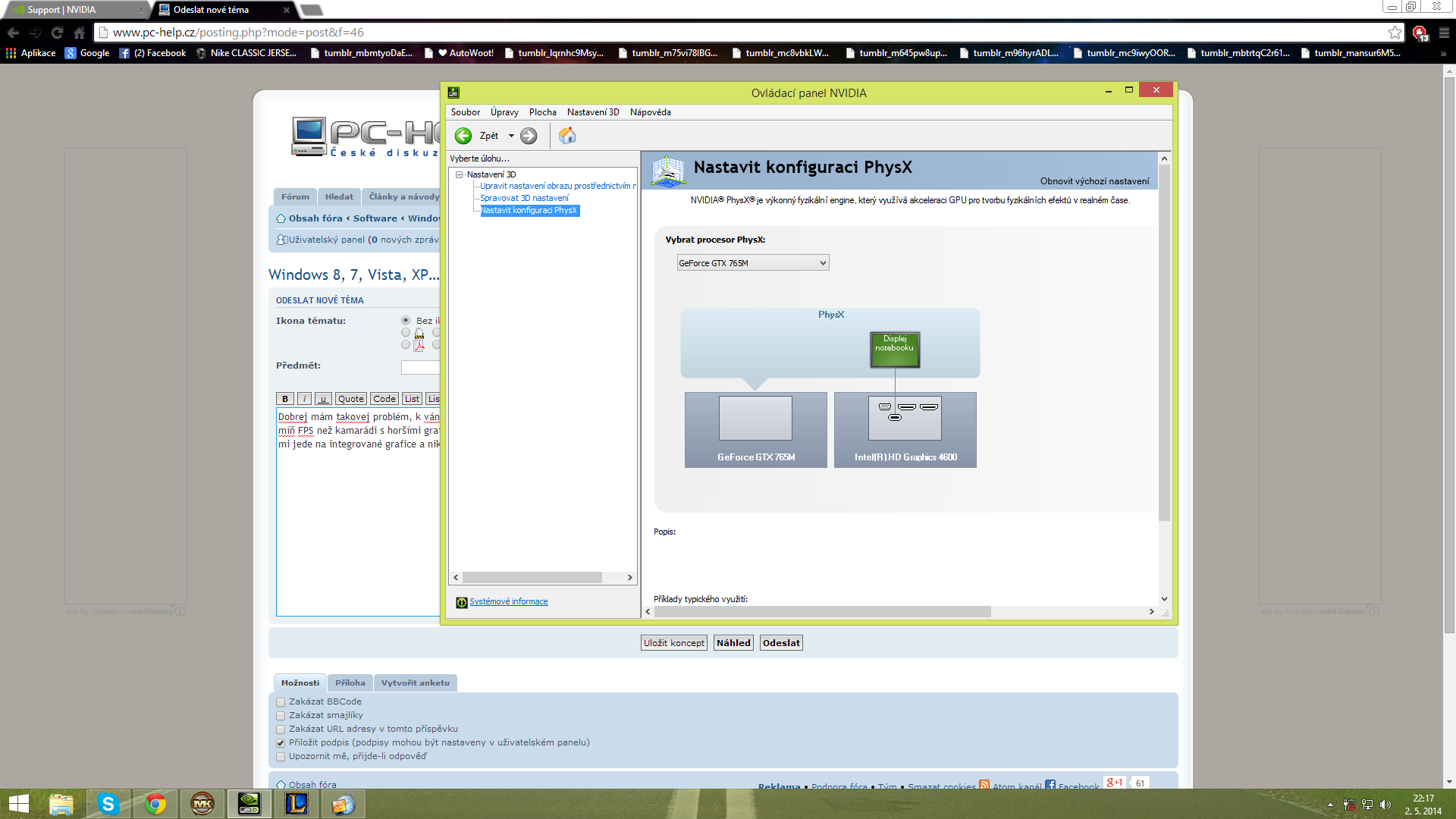
Task: Uncheck the Přiložit podpis checkbox
Action: [281, 743]
